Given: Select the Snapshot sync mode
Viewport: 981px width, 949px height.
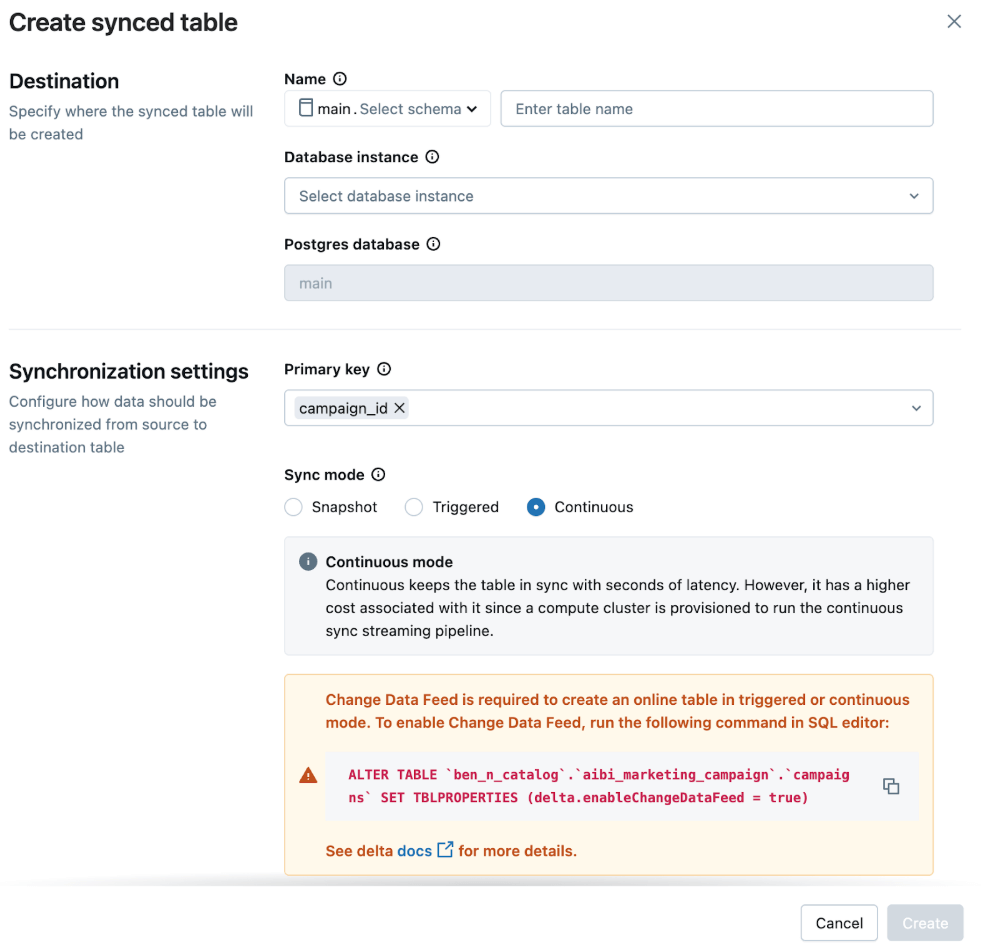Looking at the screenshot, I should tap(293, 507).
